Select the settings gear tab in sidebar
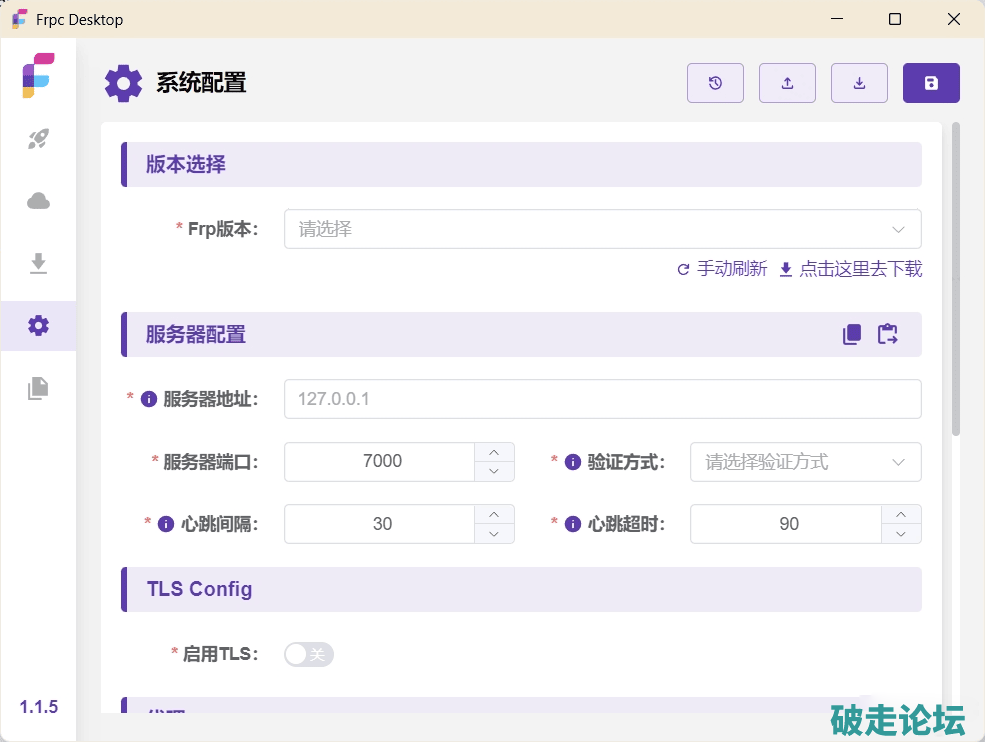This screenshot has width=985, height=742. [x=38, y=325]
